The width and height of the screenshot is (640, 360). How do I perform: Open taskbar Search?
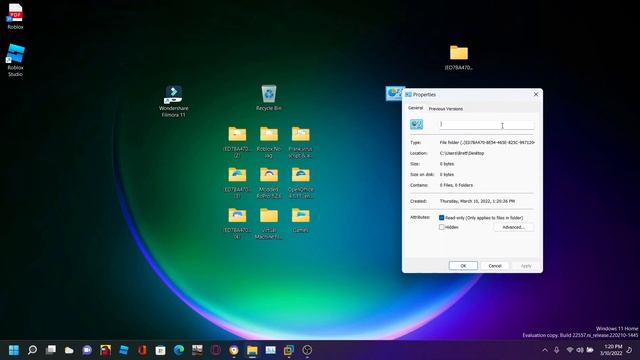point(32,350)
